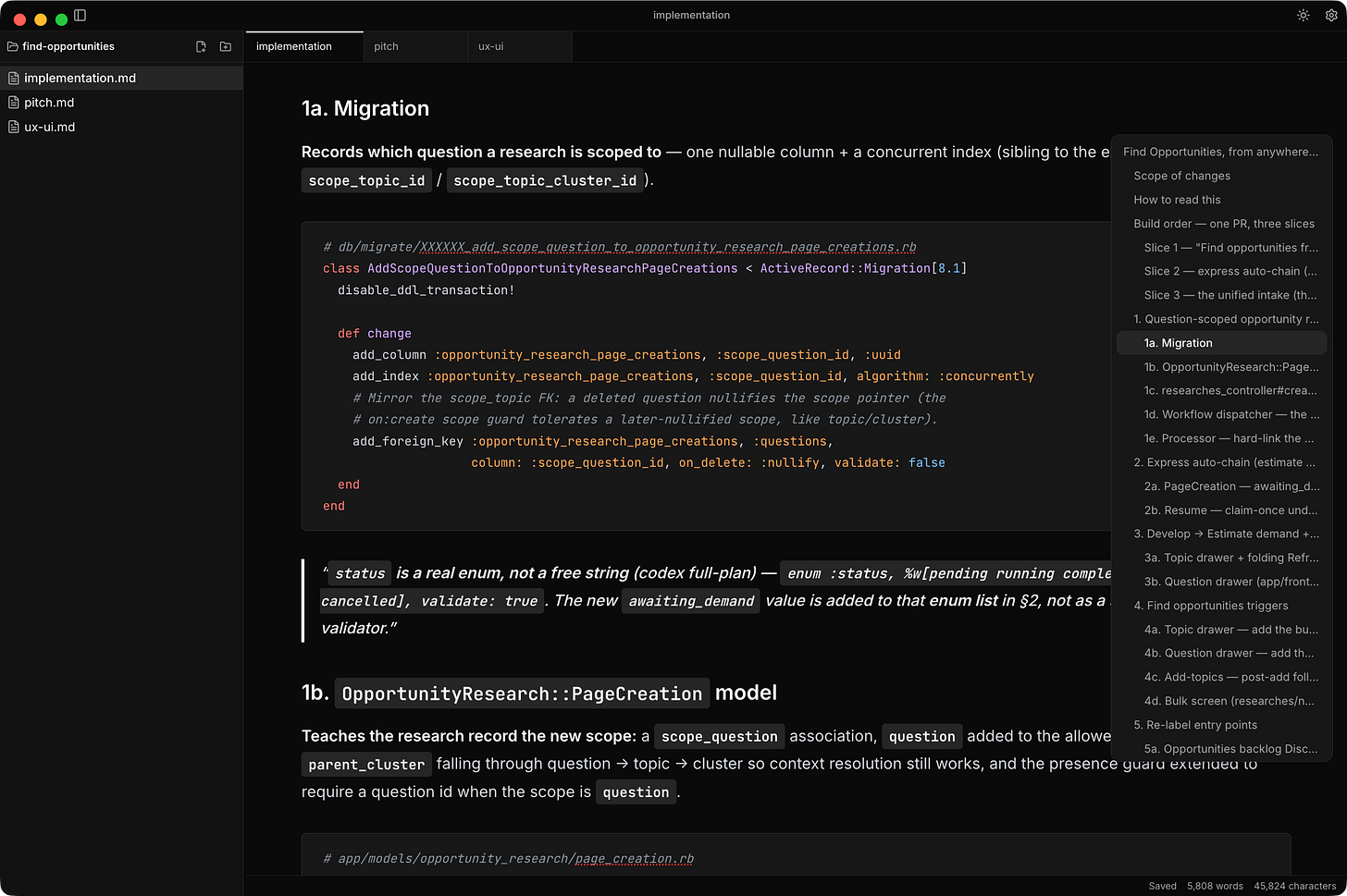The height and width of the screenshot is (896, 1347).
Task: Click the '1a. Migration' document heading
Action: 365,108
